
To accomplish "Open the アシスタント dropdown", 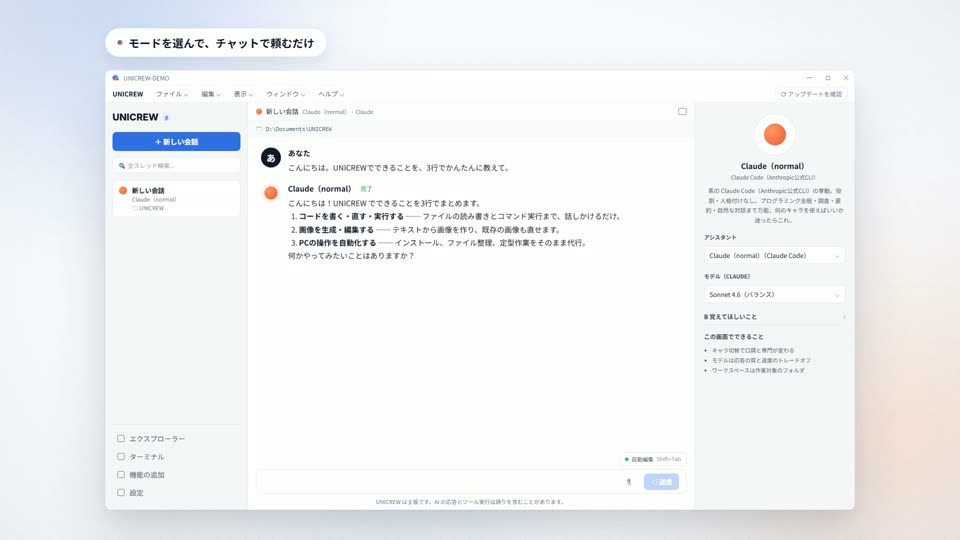I will [774, 255].
